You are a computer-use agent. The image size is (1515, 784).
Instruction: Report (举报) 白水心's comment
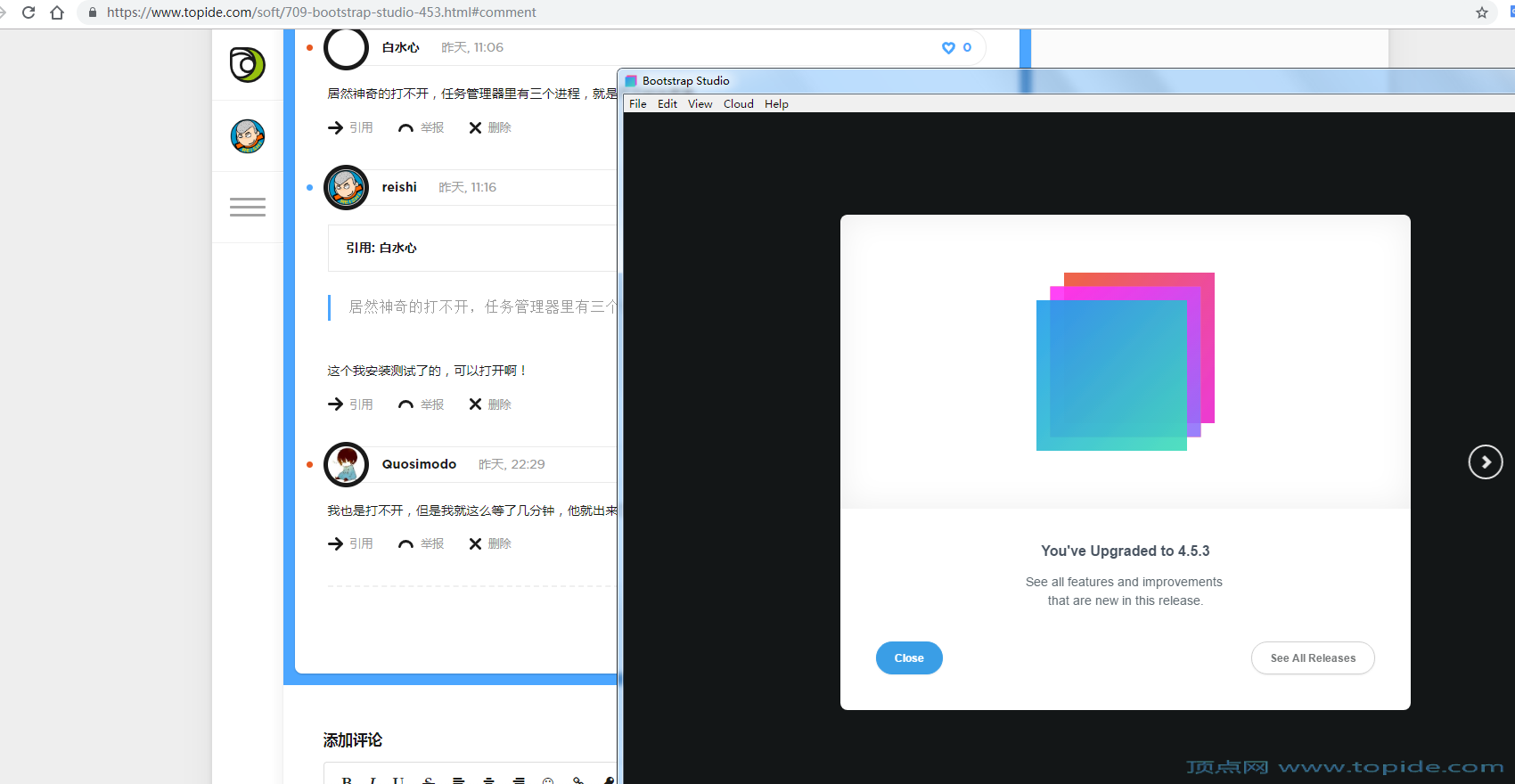point(421,127)
